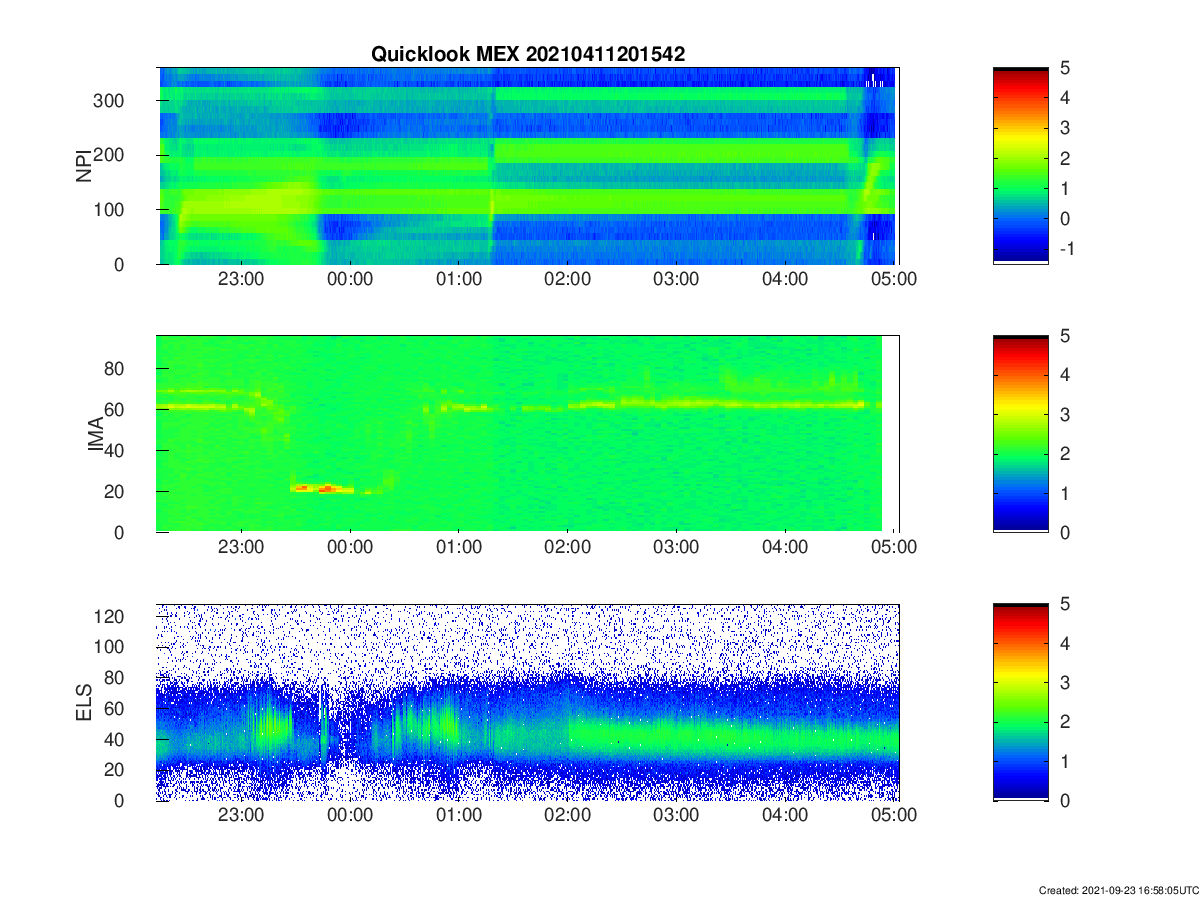Click the 5 label on NPI colorbar
Screen dimensions: 1200x900
(x=1066, y=68)
